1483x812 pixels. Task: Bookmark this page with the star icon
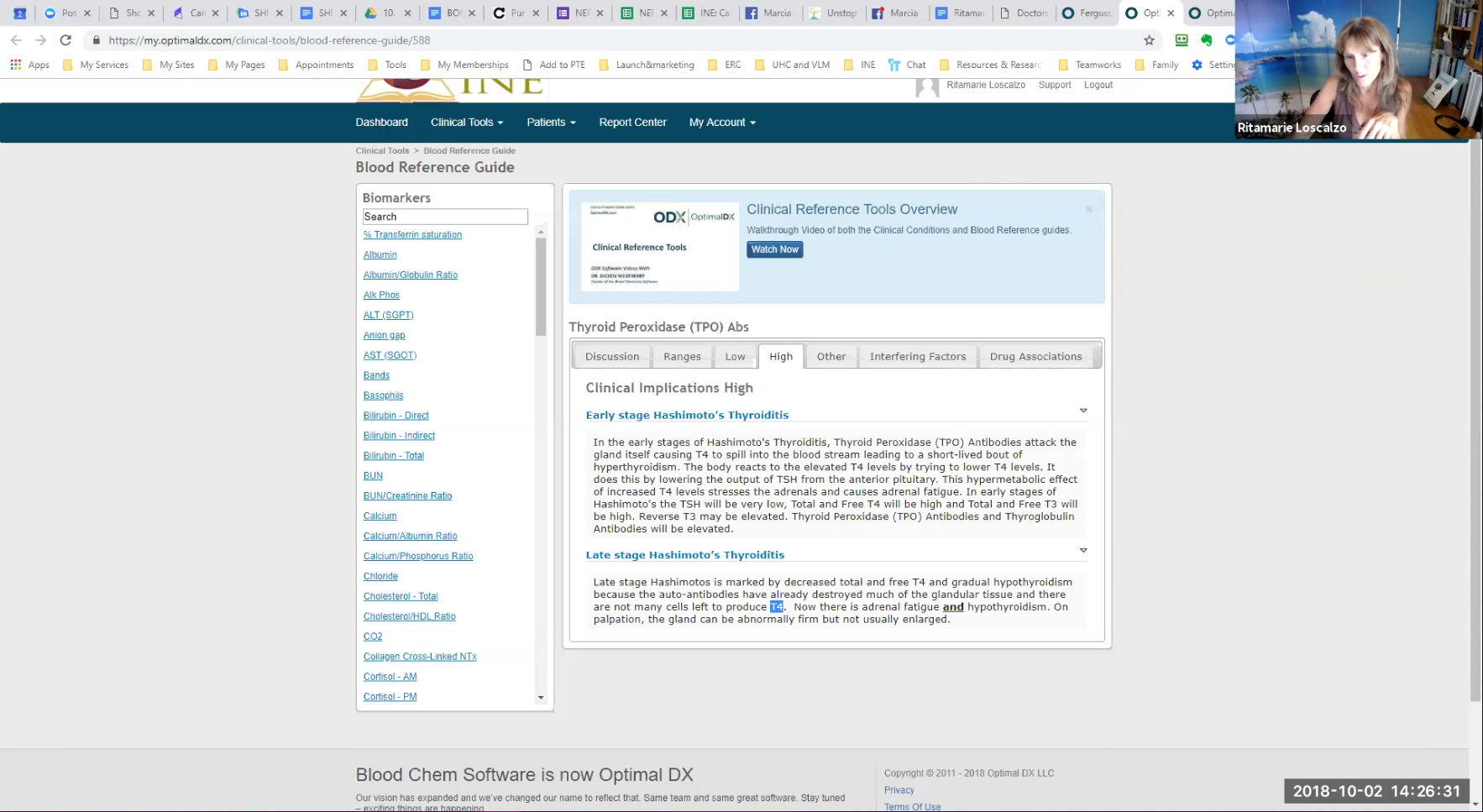click(x=1149, y=40)
